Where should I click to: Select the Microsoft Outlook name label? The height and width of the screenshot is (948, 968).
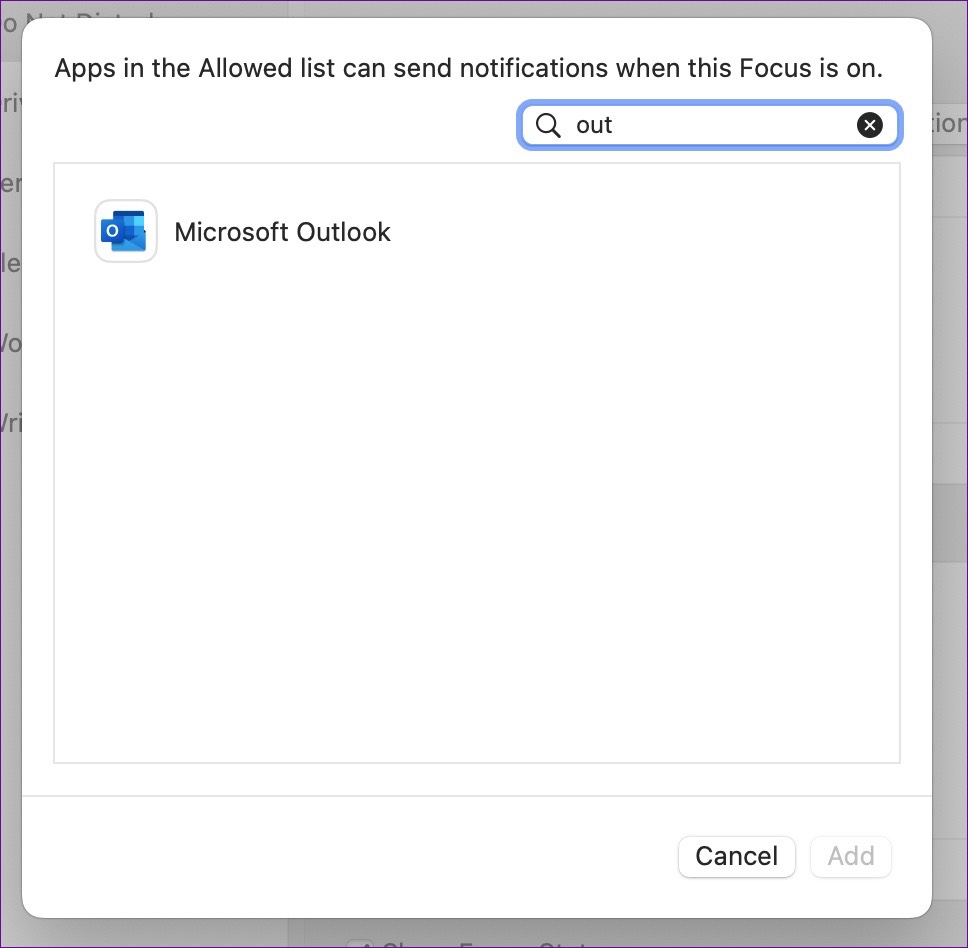pyautogui.click(x=282, y=232)
